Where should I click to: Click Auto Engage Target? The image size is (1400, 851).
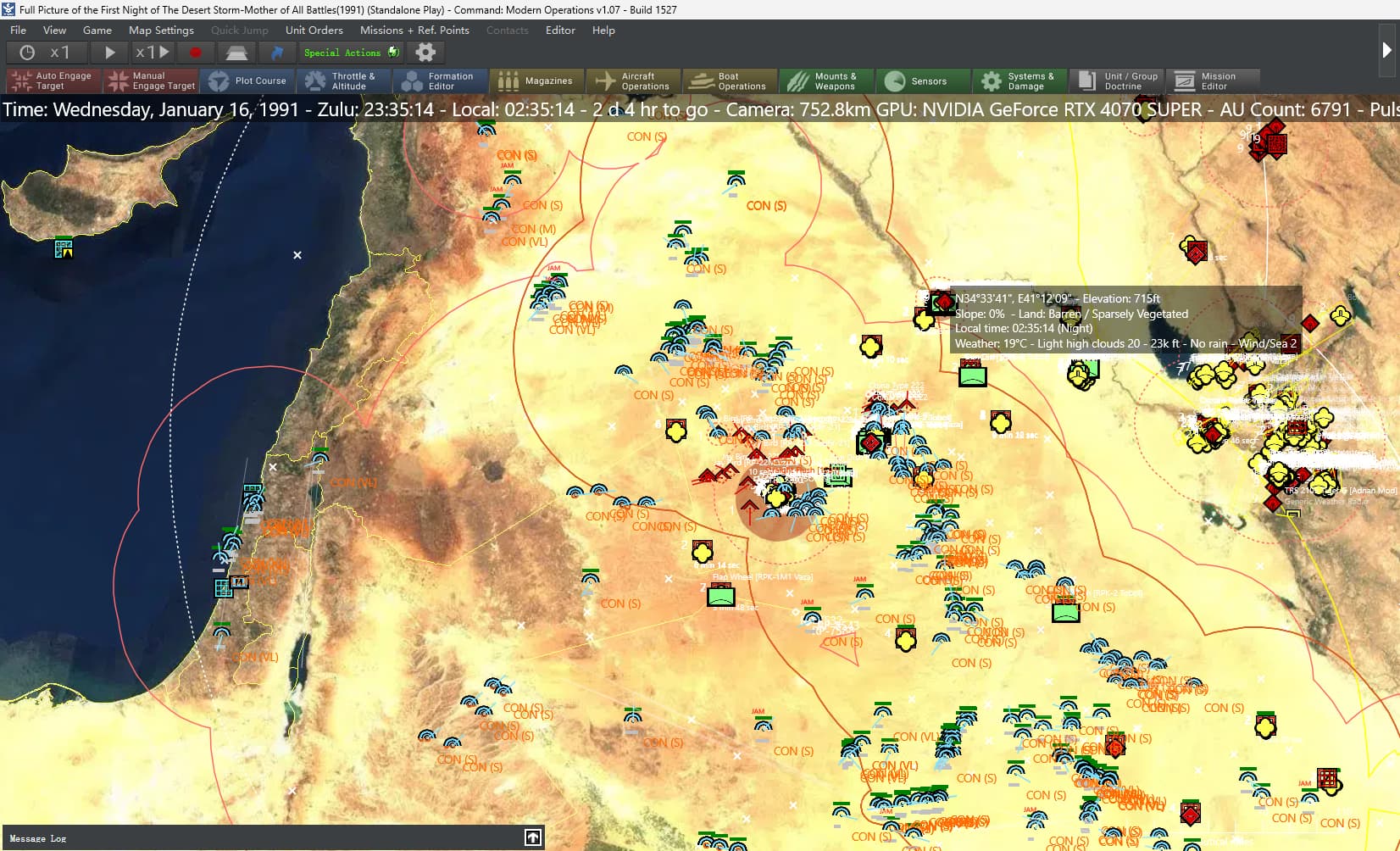(x=53, y=81)
